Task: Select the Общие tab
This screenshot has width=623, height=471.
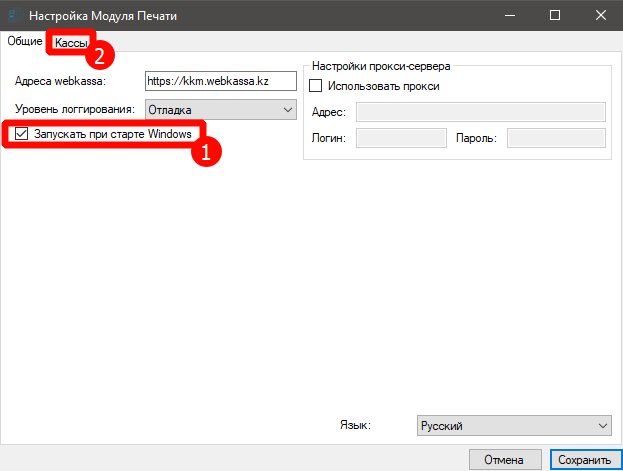Action: tap(24, 41)
